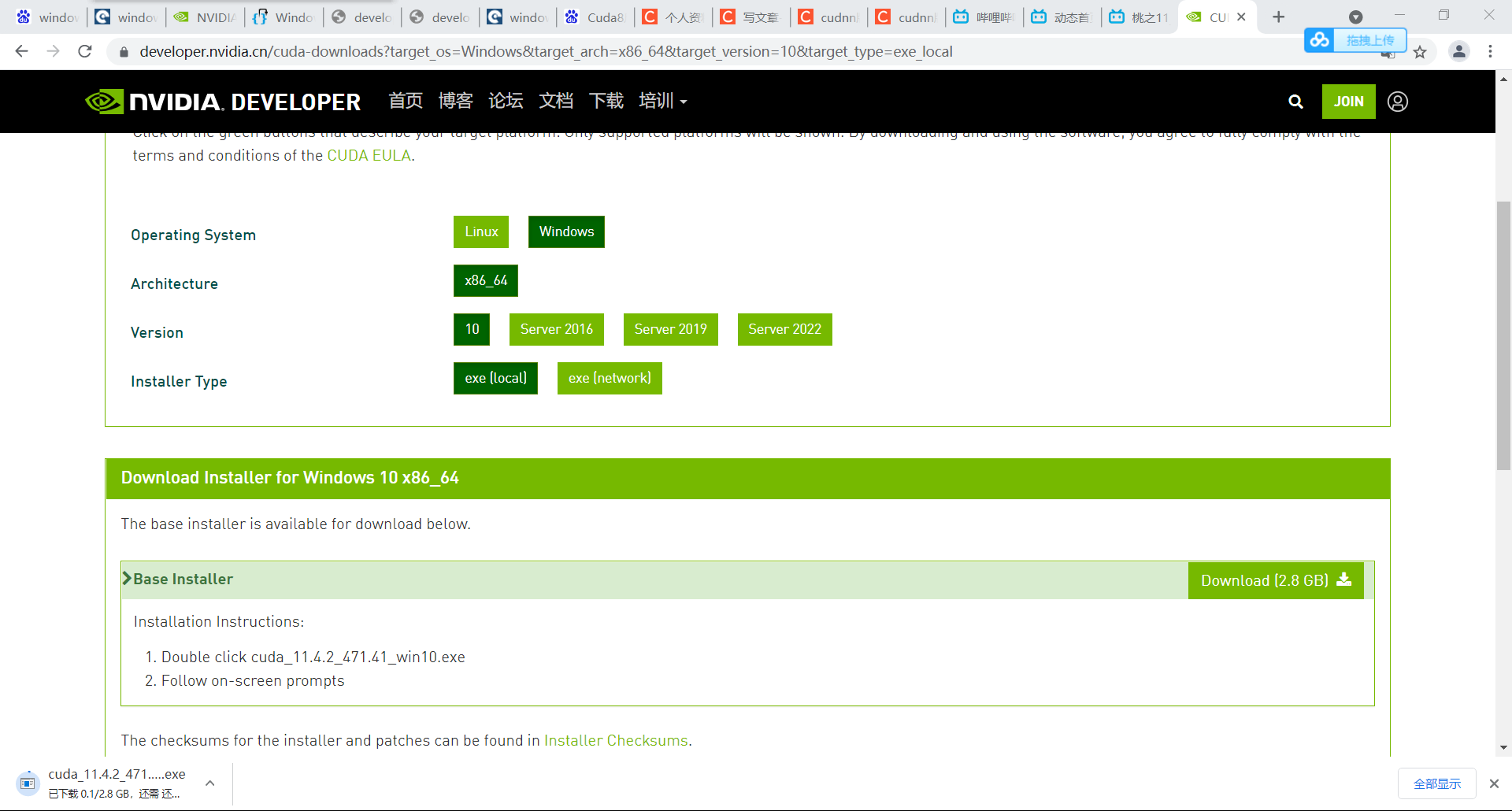The height and width of the screenshot is (811, 1512).
Task: Choose exe (network) installer type
Action: (x=610, y=378)
